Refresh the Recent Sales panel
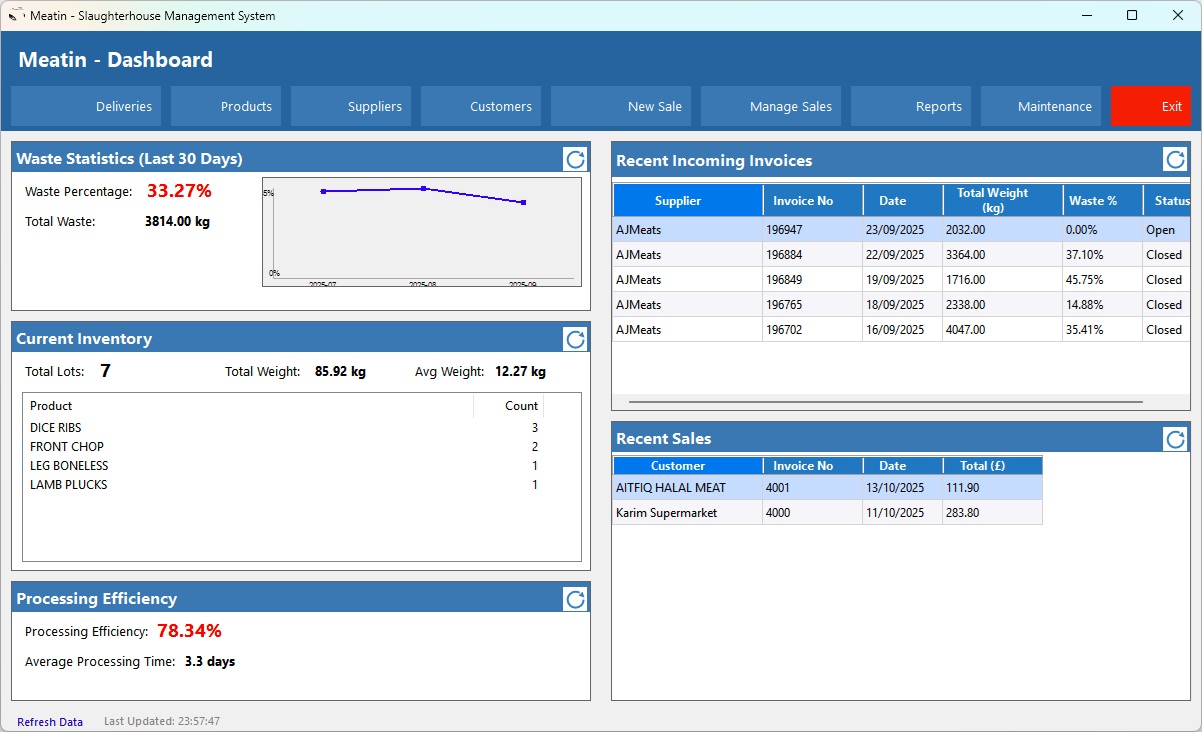The height and width of the screenshot is (732, 1203). [1175, 439]
